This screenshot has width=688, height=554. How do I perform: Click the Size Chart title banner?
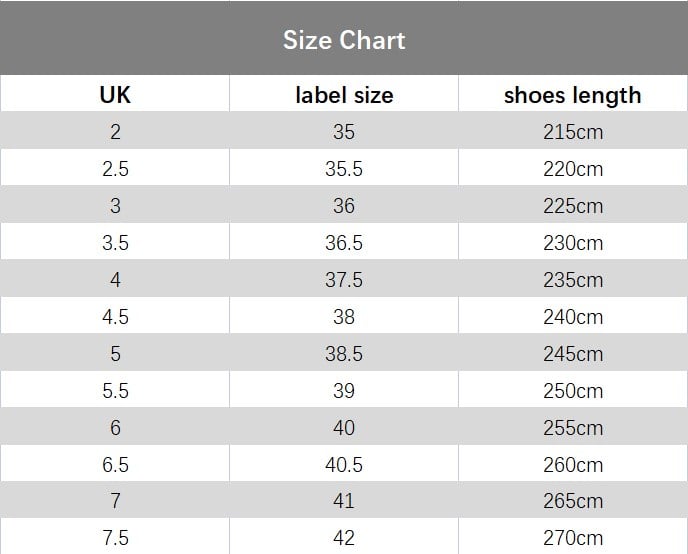point(344,40)
